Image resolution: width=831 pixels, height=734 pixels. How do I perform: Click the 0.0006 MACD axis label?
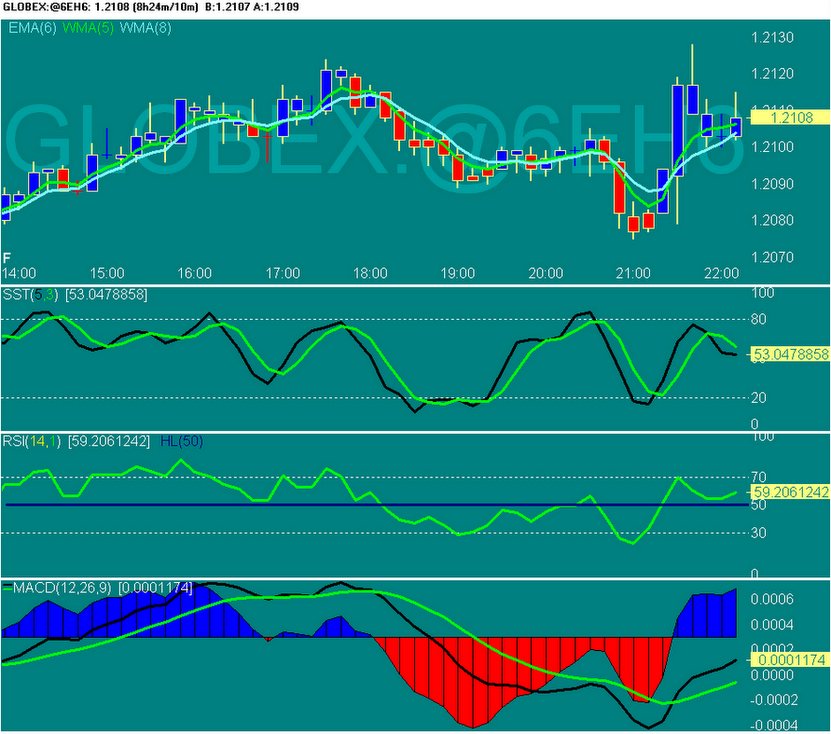pyautogui.click(x=772, y=599)
